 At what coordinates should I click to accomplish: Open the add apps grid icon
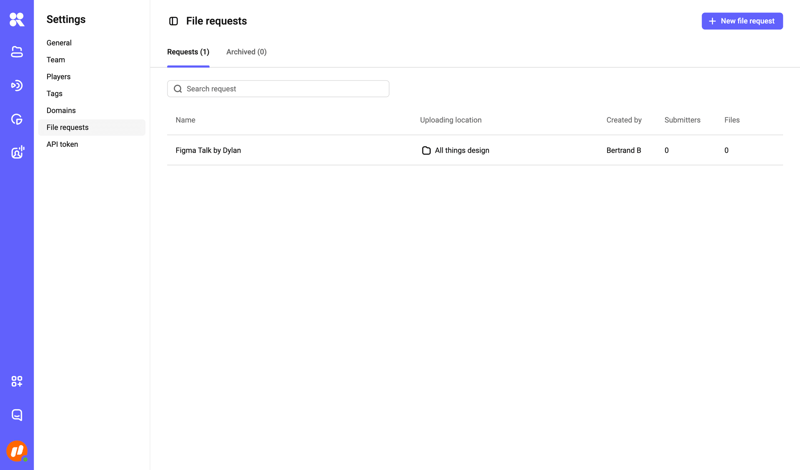coord(17,381)
